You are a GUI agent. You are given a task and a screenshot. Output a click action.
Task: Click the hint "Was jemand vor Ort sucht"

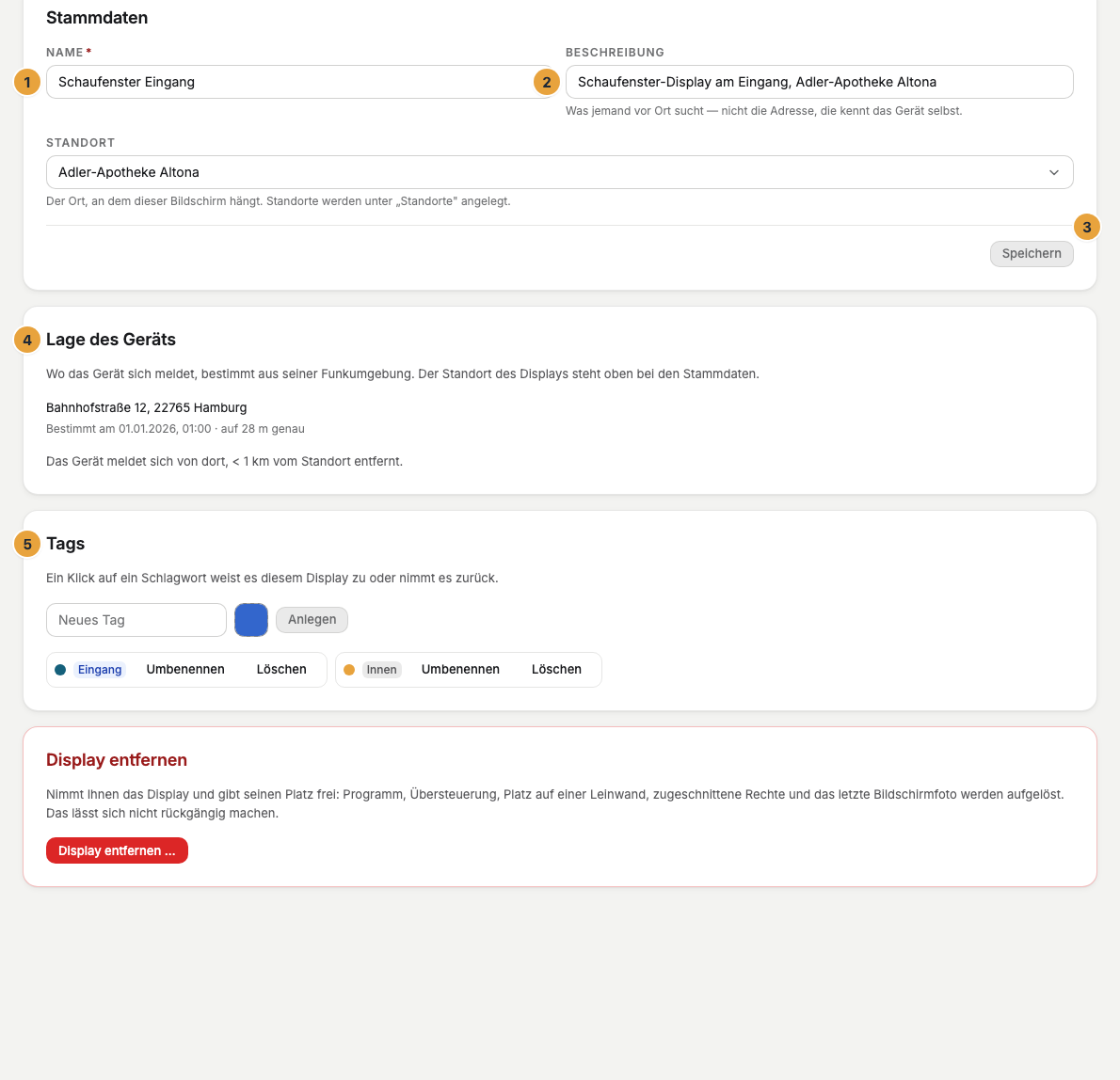[763, 111]
